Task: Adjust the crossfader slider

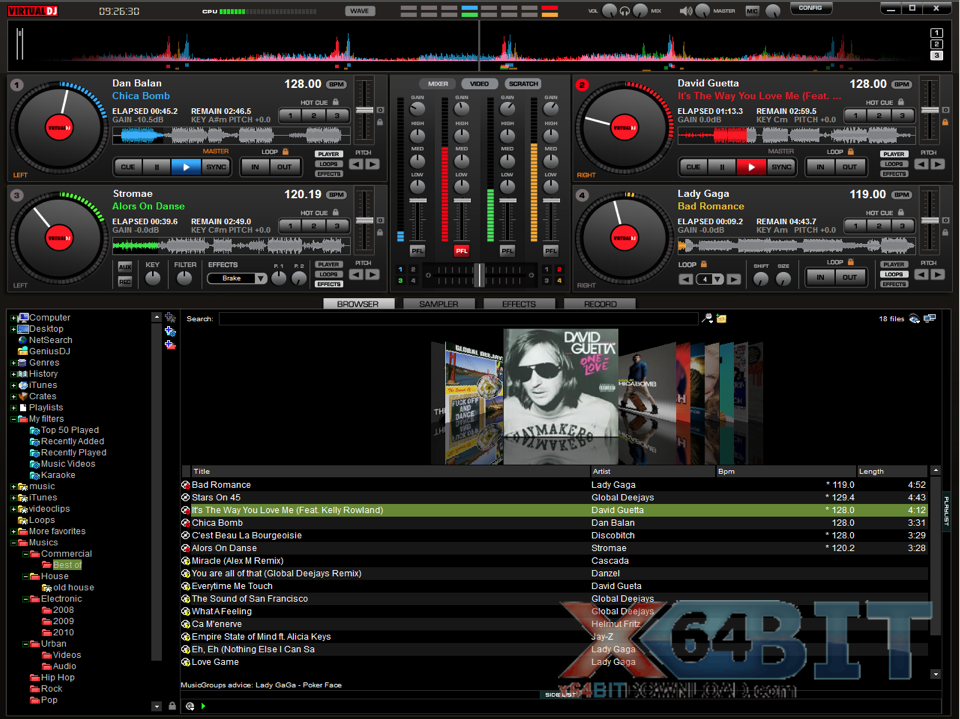Action: (x=479, y=275)
